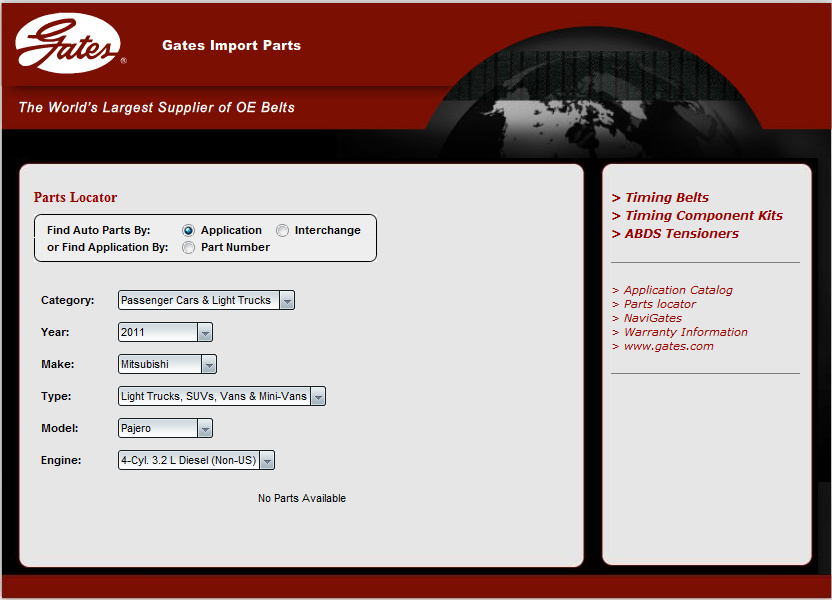Open the Model dropdown showing Pajero

click(x=165, y=428)
